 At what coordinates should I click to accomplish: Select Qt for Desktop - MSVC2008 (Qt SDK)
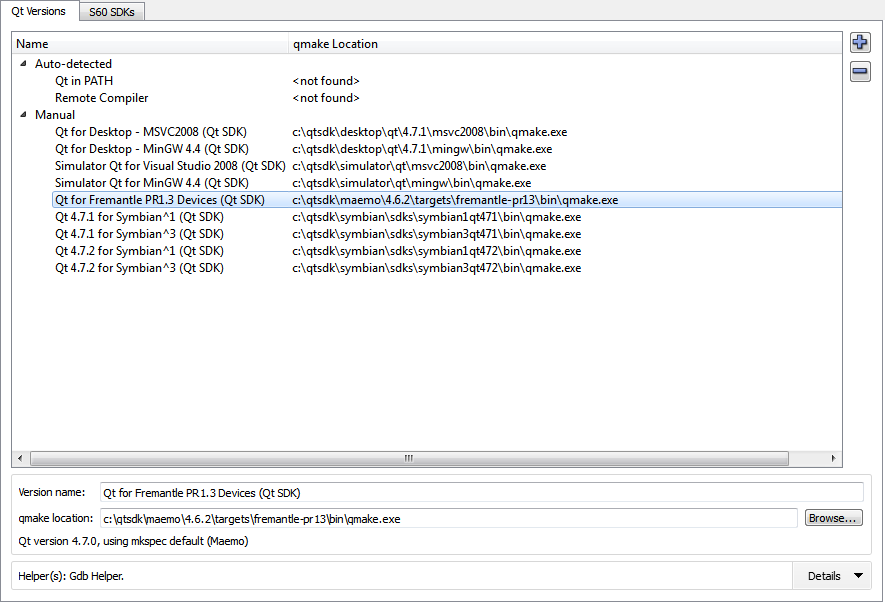tap(151, 132)
